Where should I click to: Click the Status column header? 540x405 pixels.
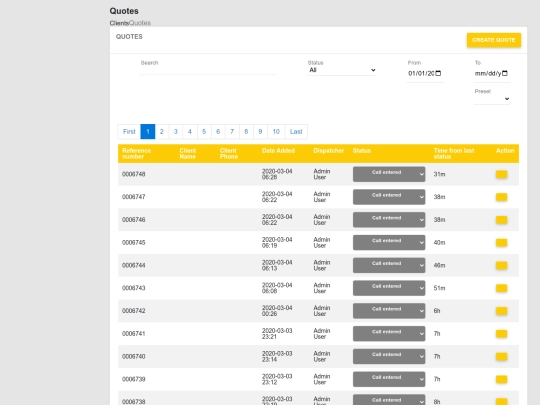tap(362, 151)
